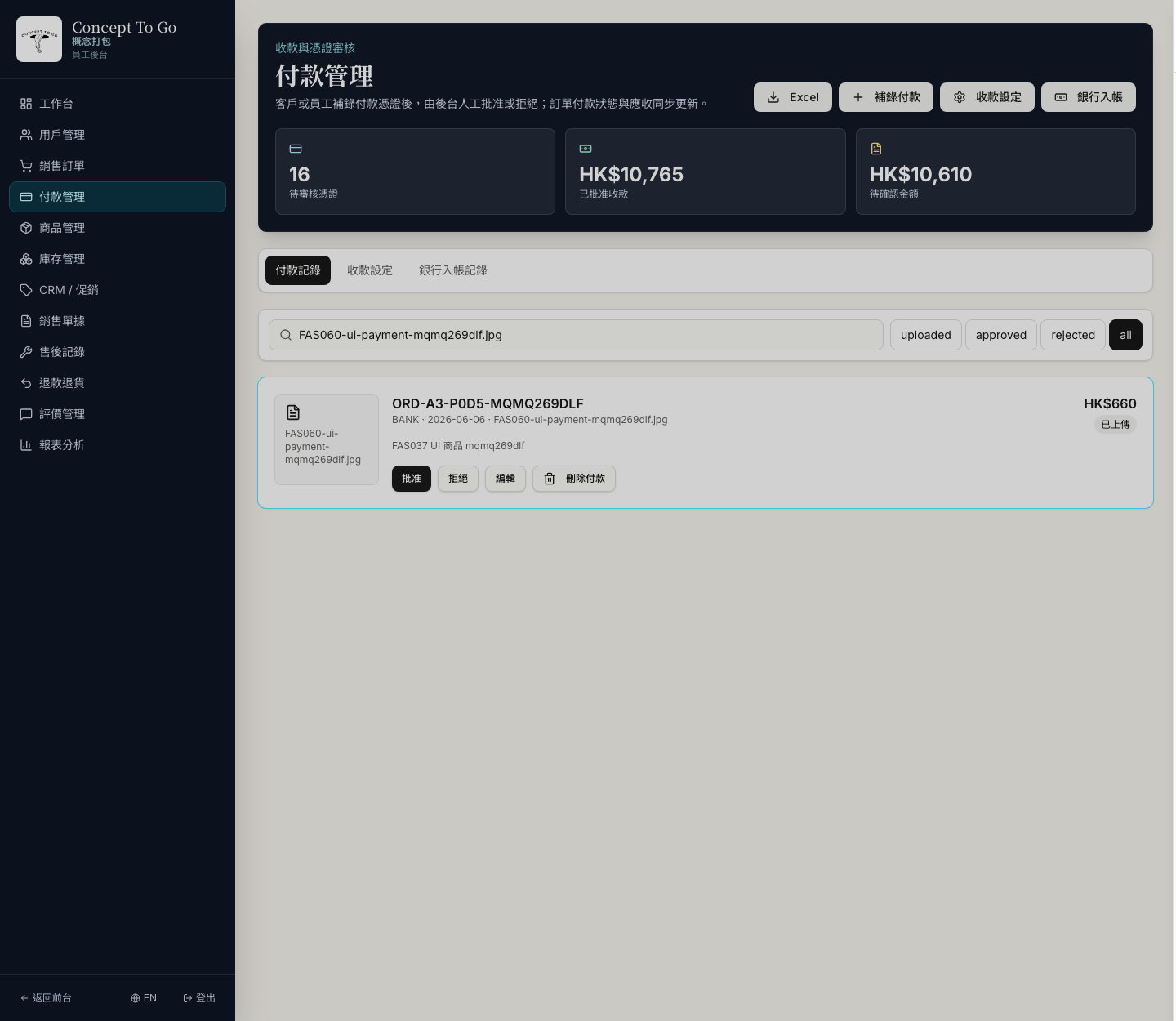This screenshot has height=1021, width=1176.
Task: Click the 刪除付款 button
Action: point(574,479)
